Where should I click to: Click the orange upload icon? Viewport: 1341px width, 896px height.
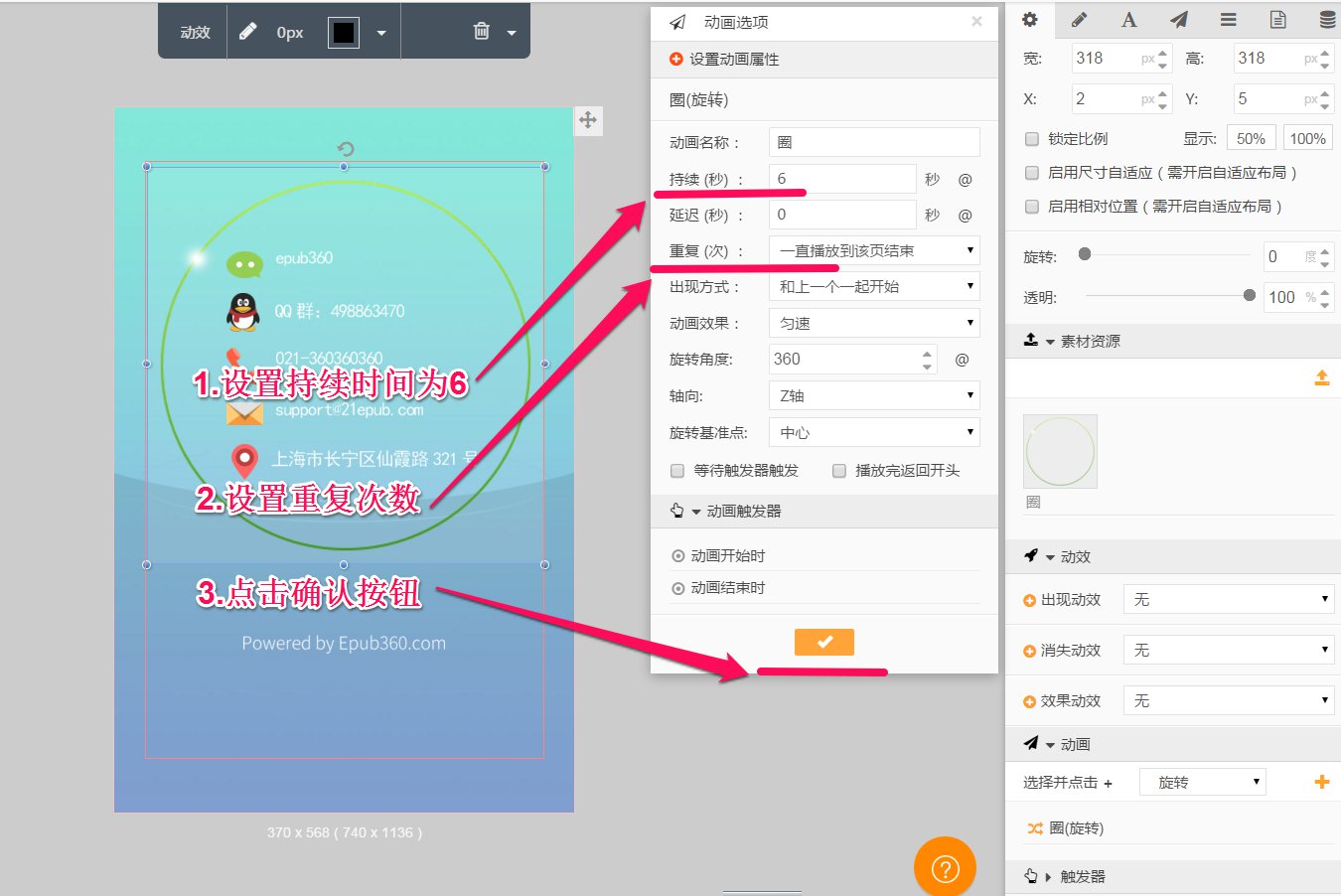click(1322, 377)
